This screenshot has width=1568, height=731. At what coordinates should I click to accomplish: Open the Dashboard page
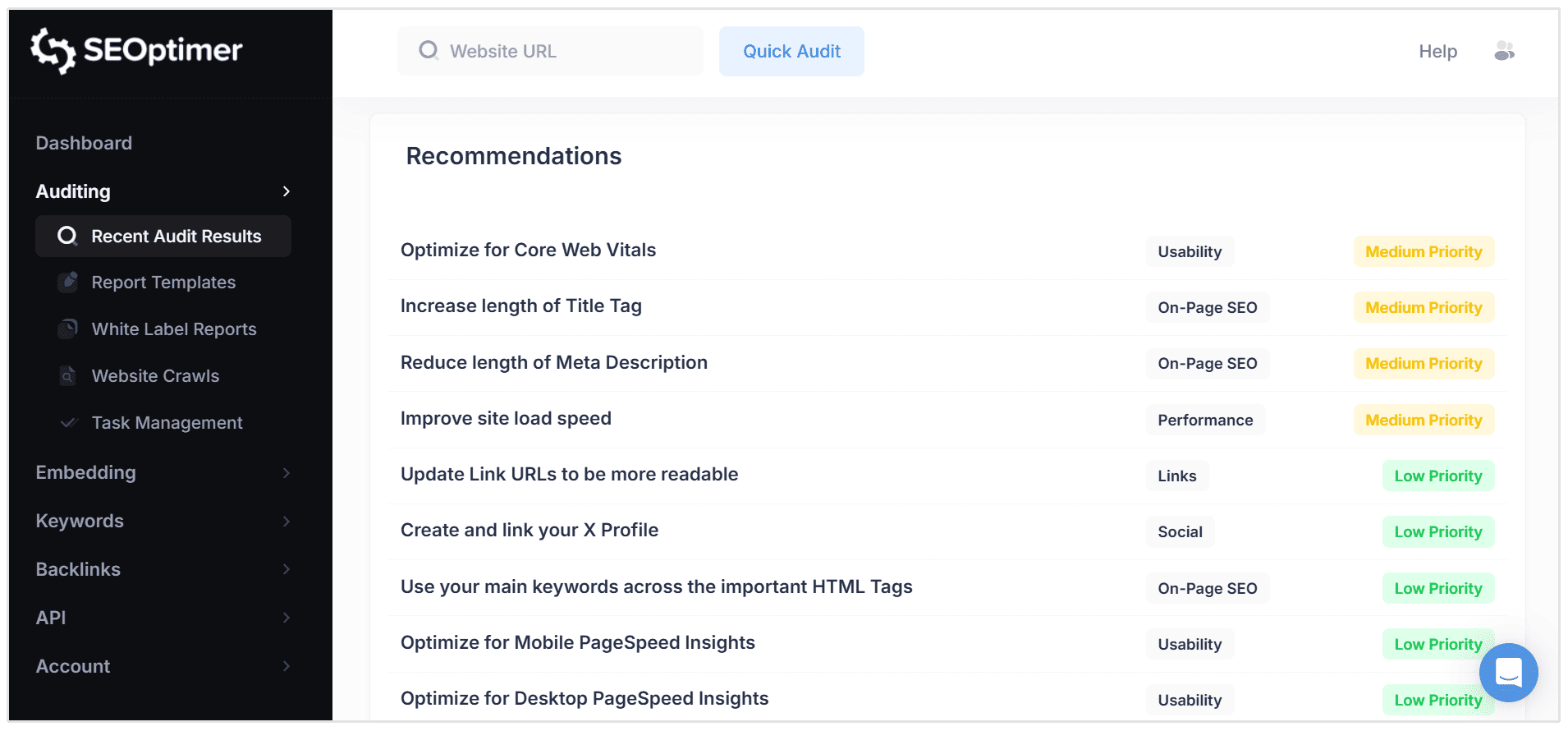coord(84,142)
